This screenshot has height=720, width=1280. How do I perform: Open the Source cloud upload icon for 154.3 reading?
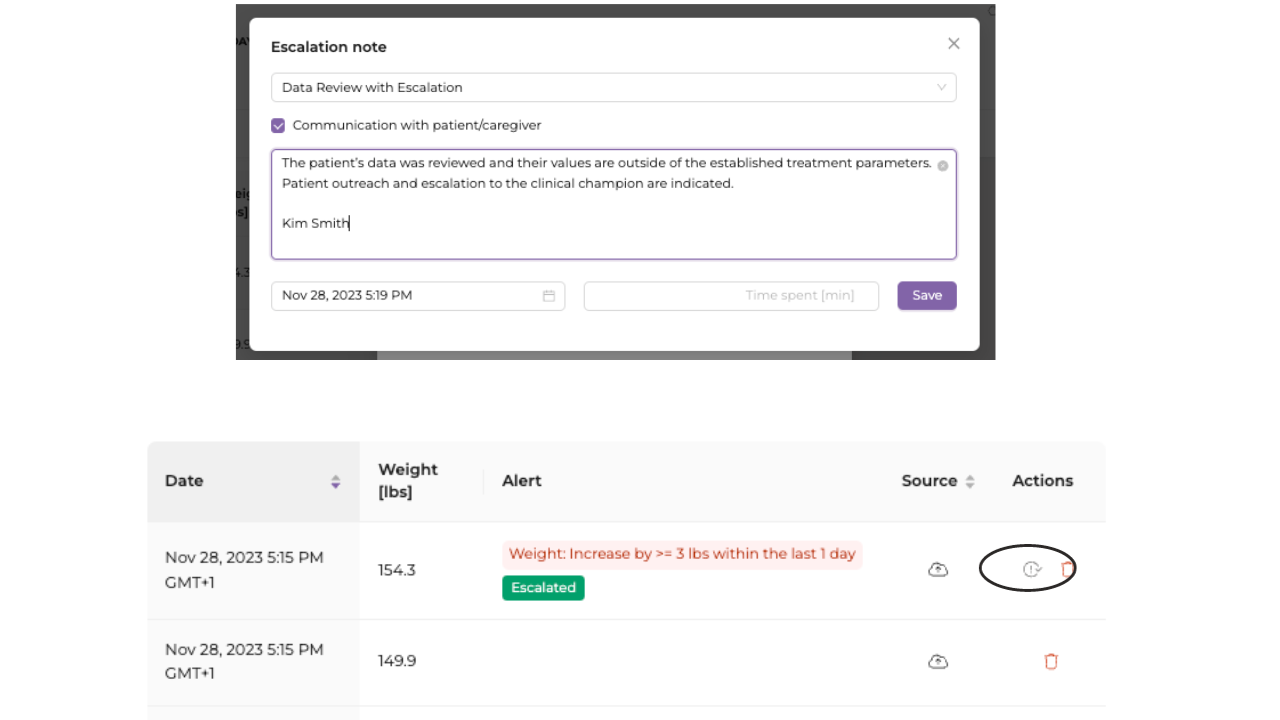tap(938, 570)
